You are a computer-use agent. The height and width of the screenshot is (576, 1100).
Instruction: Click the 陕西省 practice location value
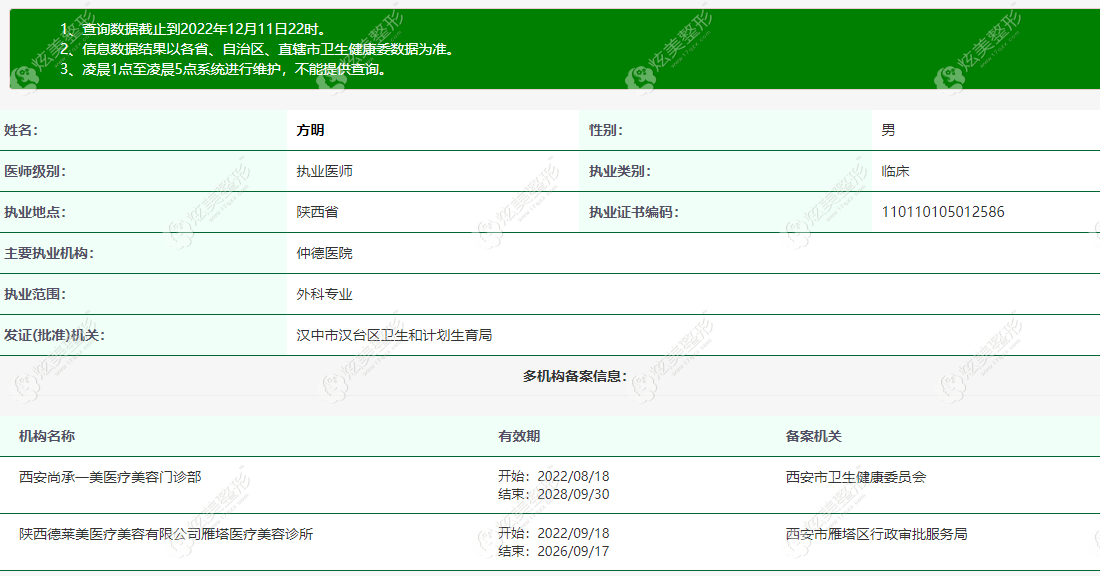point(317,212)
